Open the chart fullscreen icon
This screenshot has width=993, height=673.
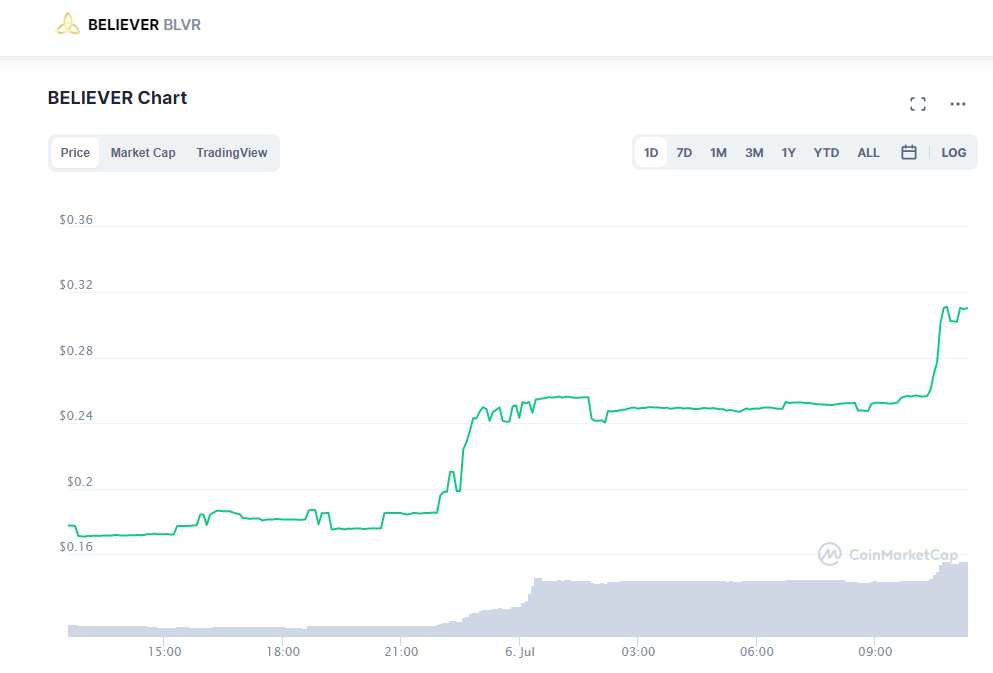pyautogui.click(x=918, y=104)
